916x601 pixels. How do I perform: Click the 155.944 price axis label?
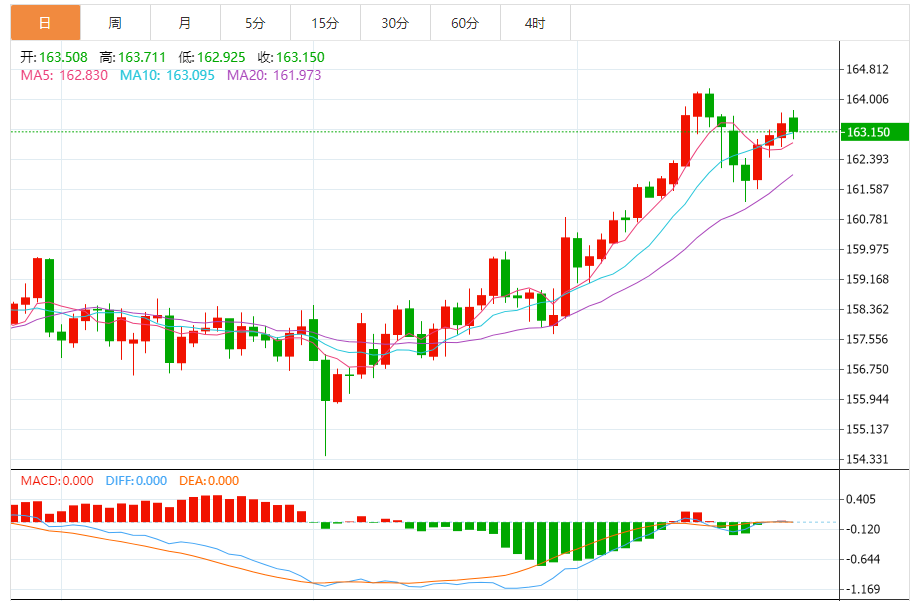tap(868, 399)
